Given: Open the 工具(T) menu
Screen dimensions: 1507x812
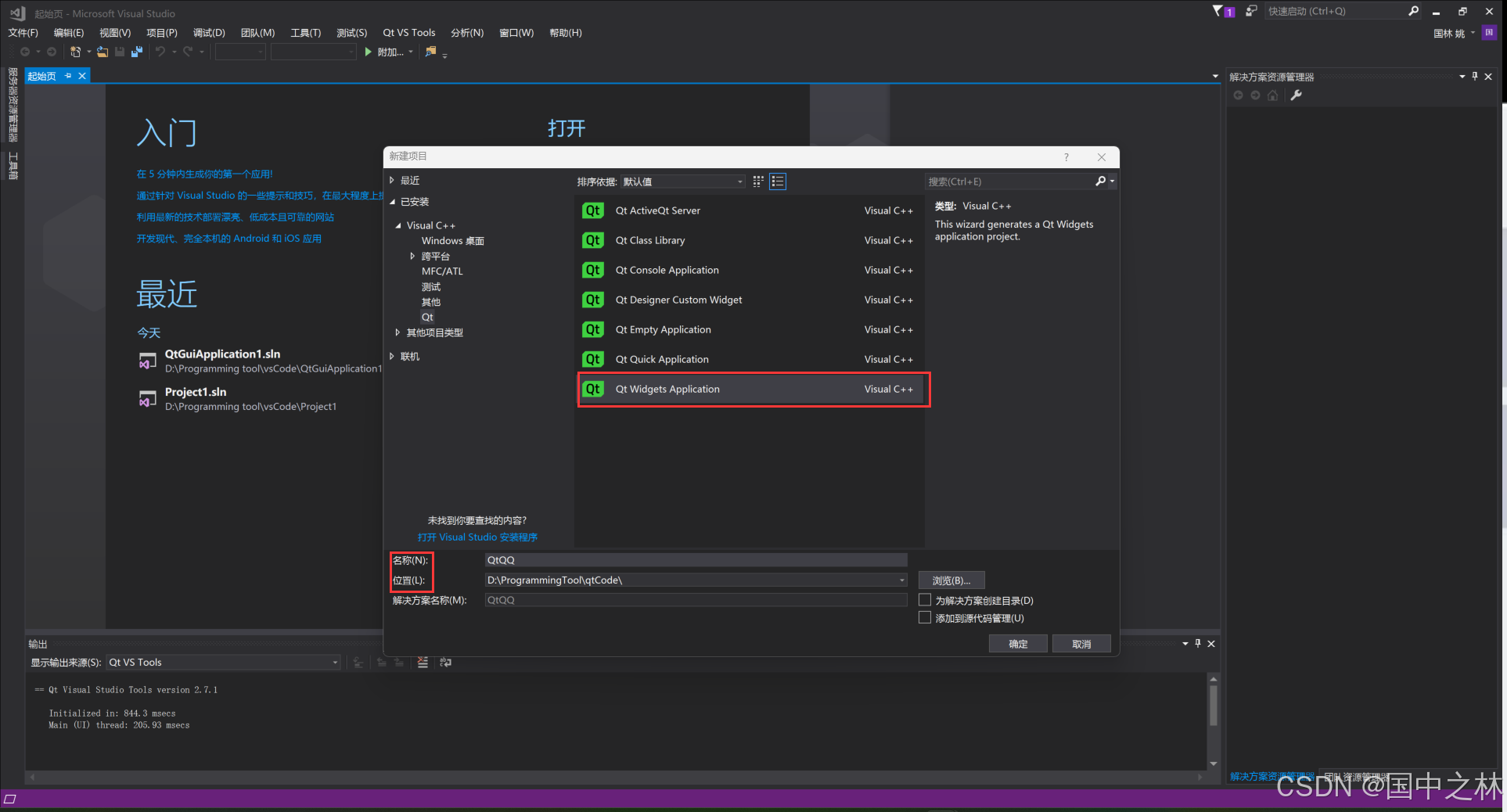Looking at the screenshot, I should point(305,33).
